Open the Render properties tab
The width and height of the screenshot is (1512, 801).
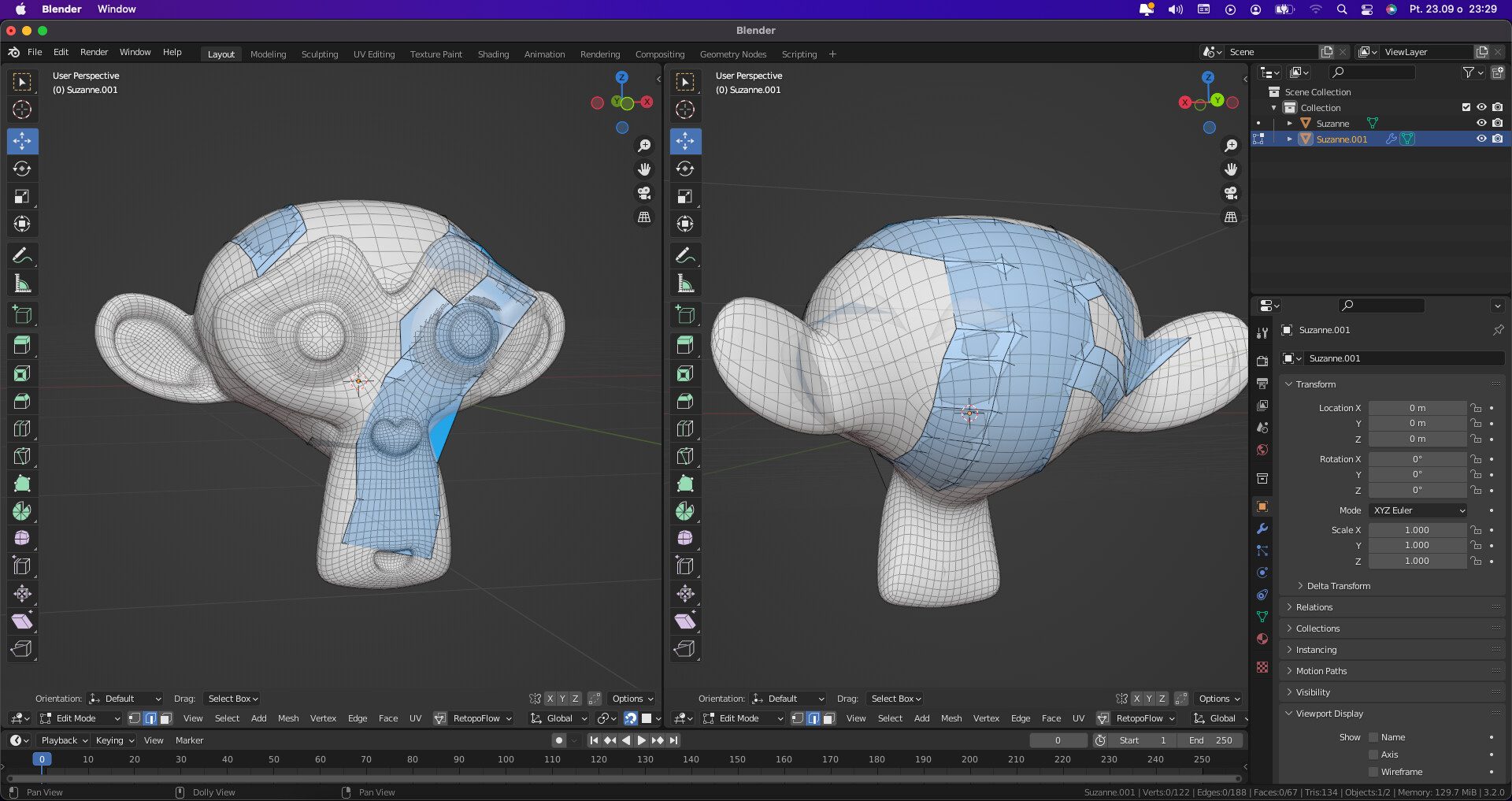click(x=1262, y=361)
